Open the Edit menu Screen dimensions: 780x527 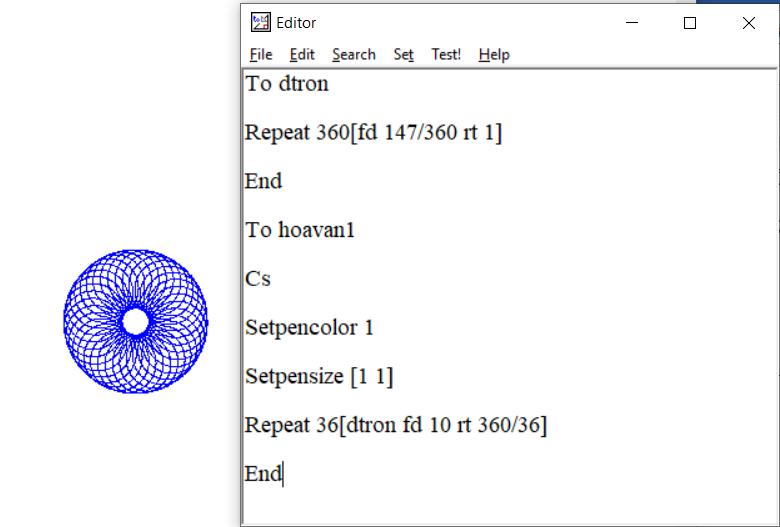click(302, 55)
